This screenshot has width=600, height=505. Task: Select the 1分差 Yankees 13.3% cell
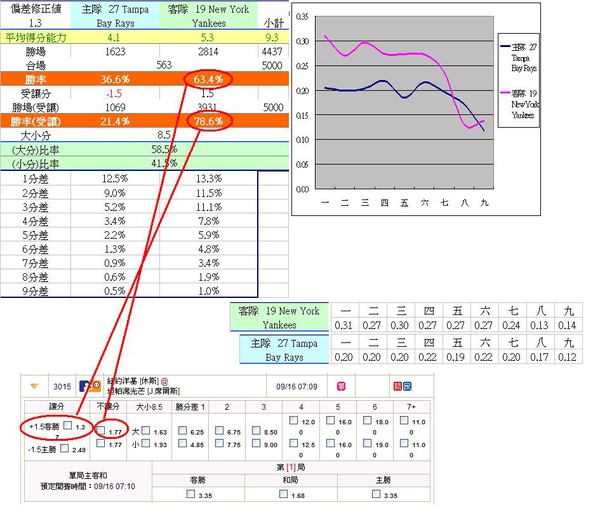click(209, 179)
